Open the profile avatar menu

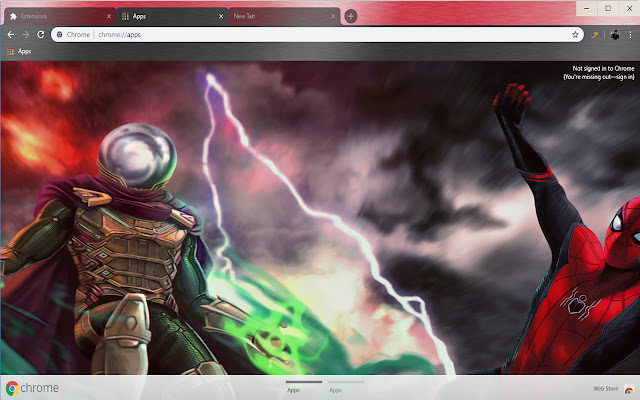[615, 35]
